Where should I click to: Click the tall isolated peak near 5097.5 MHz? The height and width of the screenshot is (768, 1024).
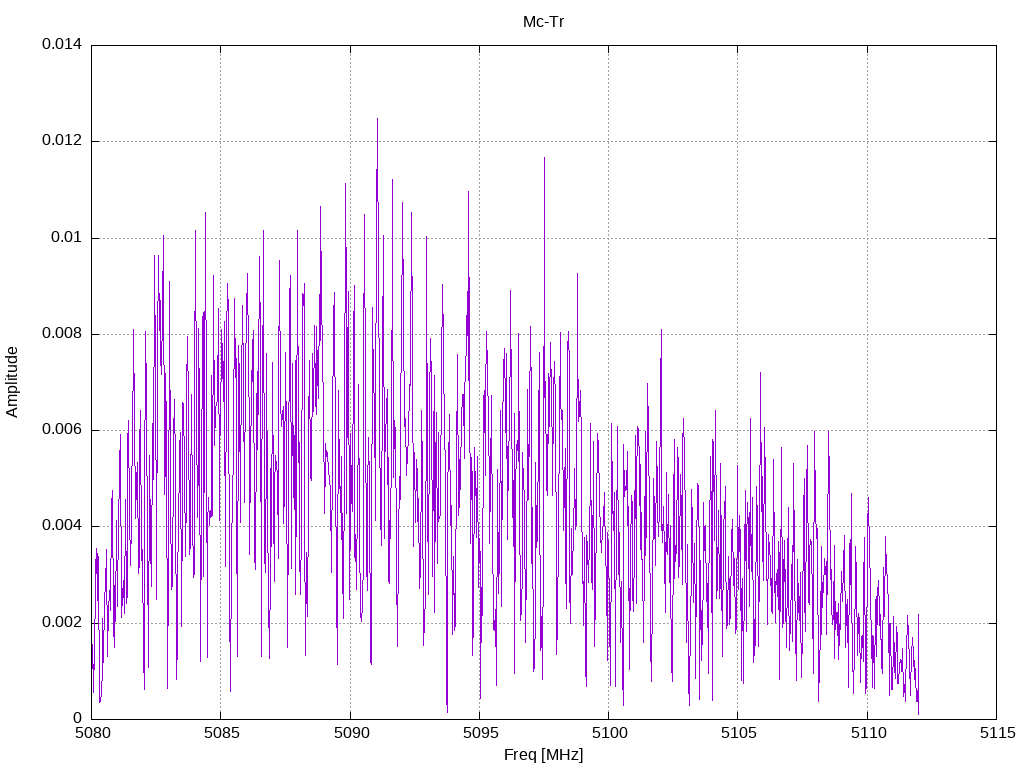pyautogui.click(x=544, y=158)
